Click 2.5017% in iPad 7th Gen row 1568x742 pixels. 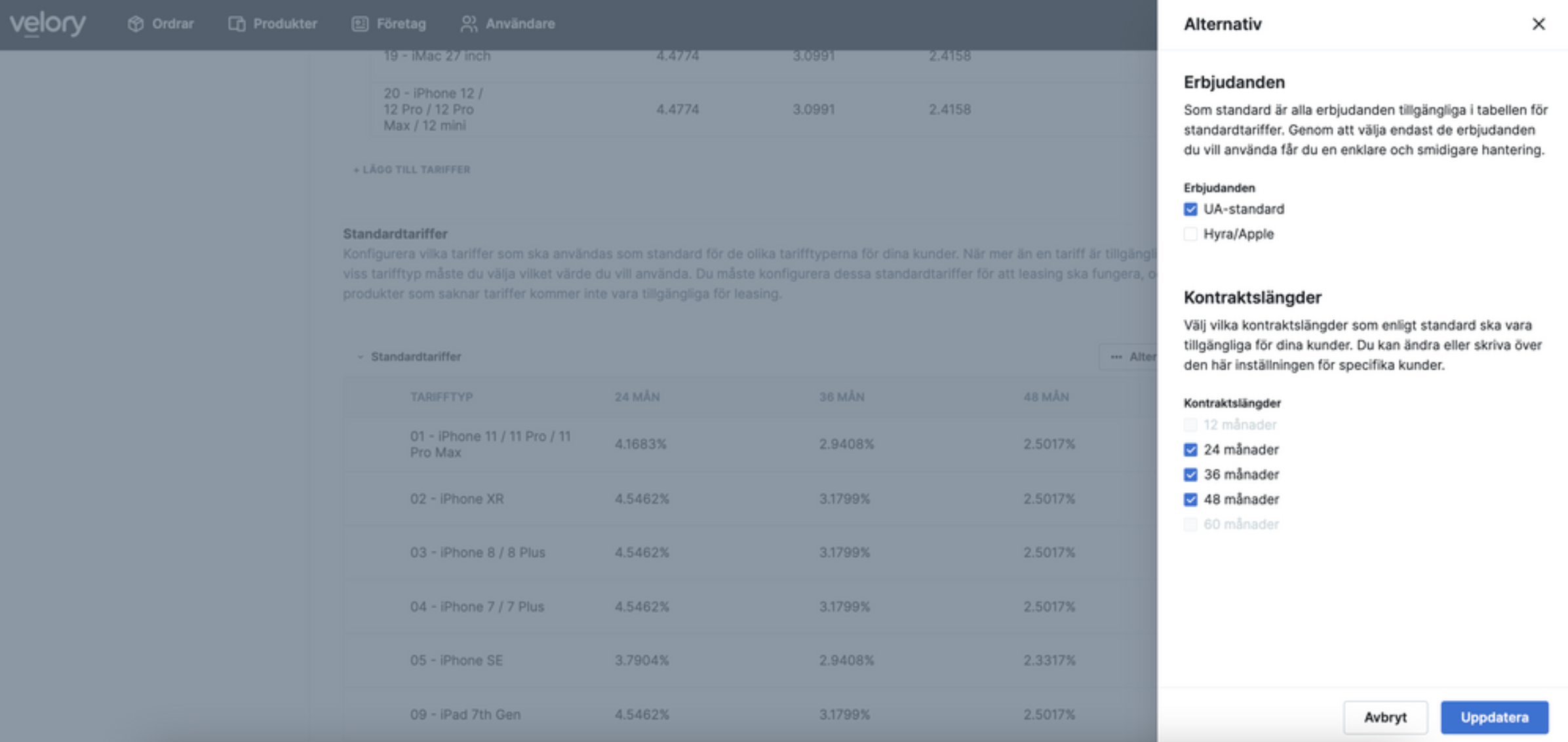pyautogui.click(x=1049, y=714)
